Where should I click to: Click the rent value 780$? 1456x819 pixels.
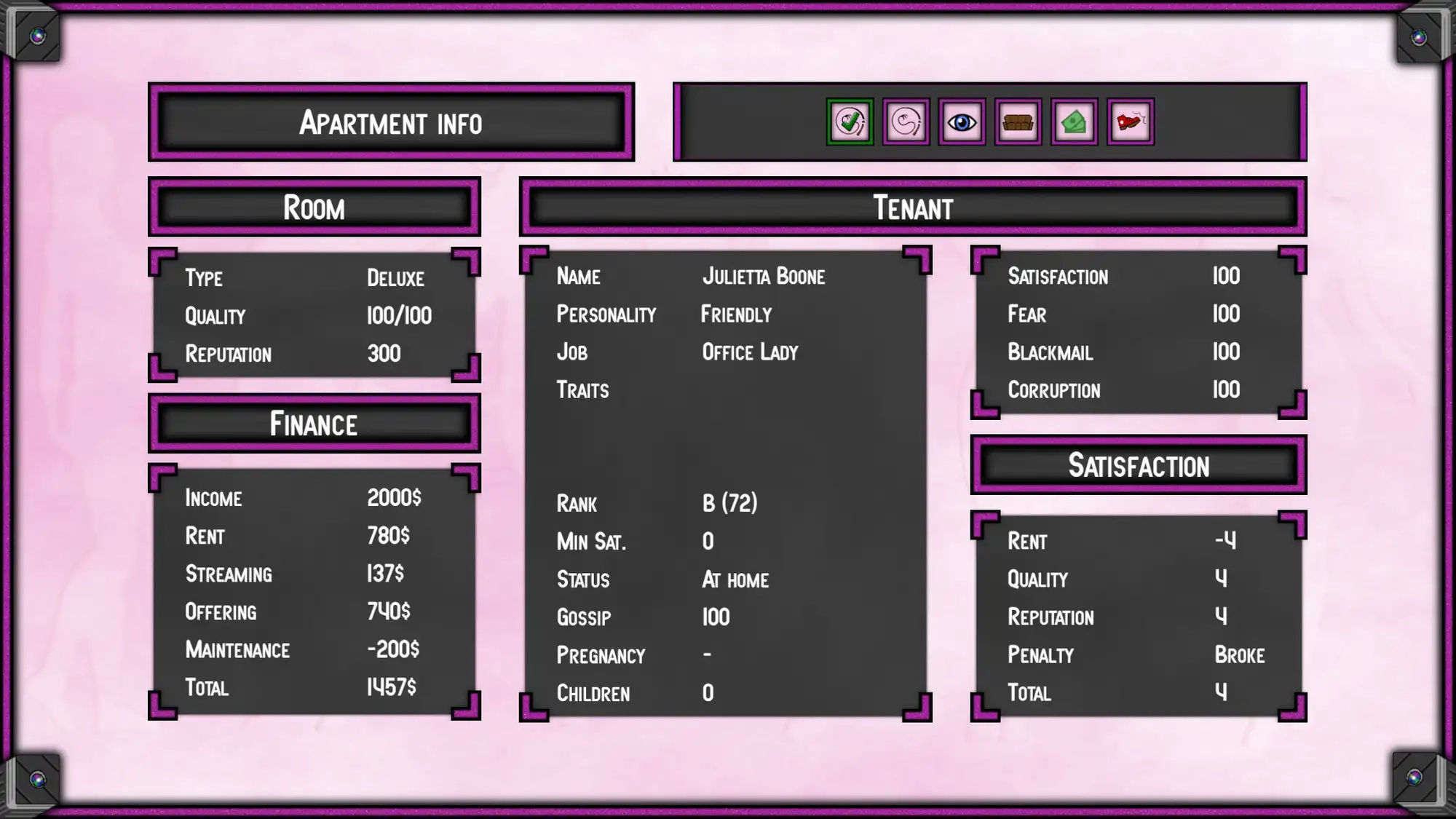click(x=388, y=536)
